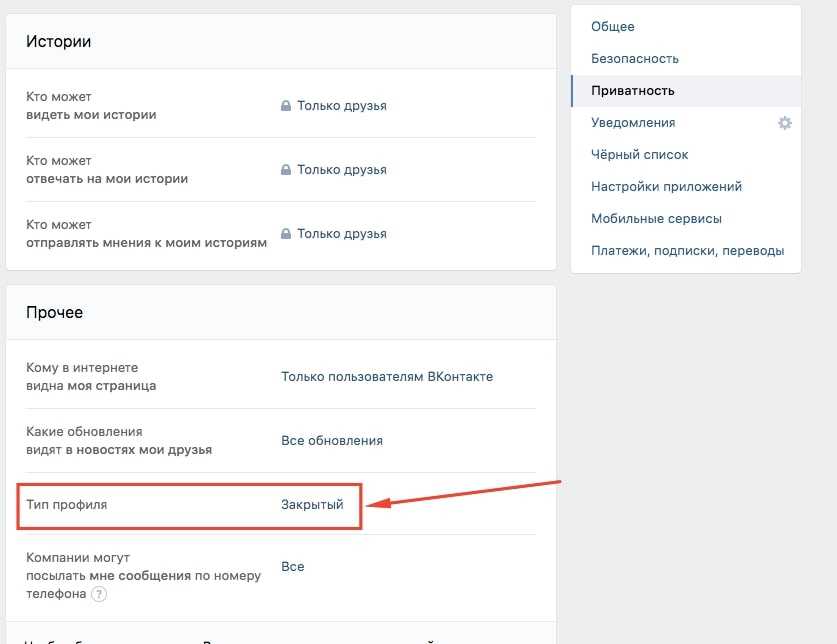This screenshot has height=644, width=837.
Task: Open dropdown Только друзья for отвечать на истории
Action: (342, 170)
